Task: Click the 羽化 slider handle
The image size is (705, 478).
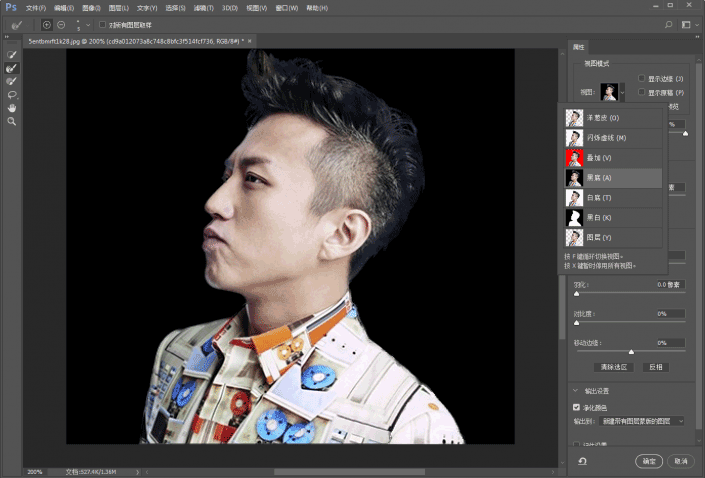Action: pyautogui.click(x=576, y=294)
